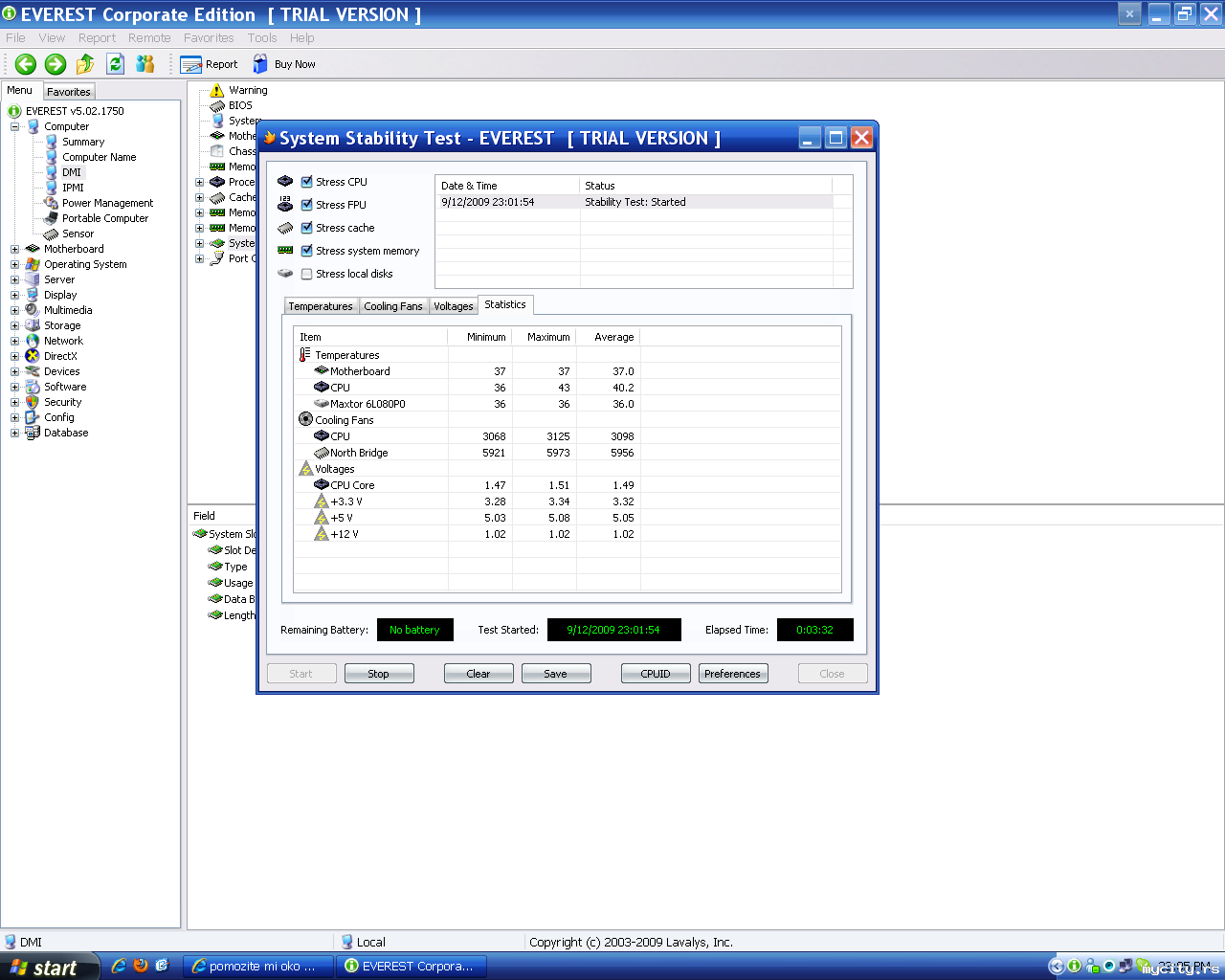Click the Buy Now toolbar item
Screen dimensions: 1225x980
pos(284,64)
